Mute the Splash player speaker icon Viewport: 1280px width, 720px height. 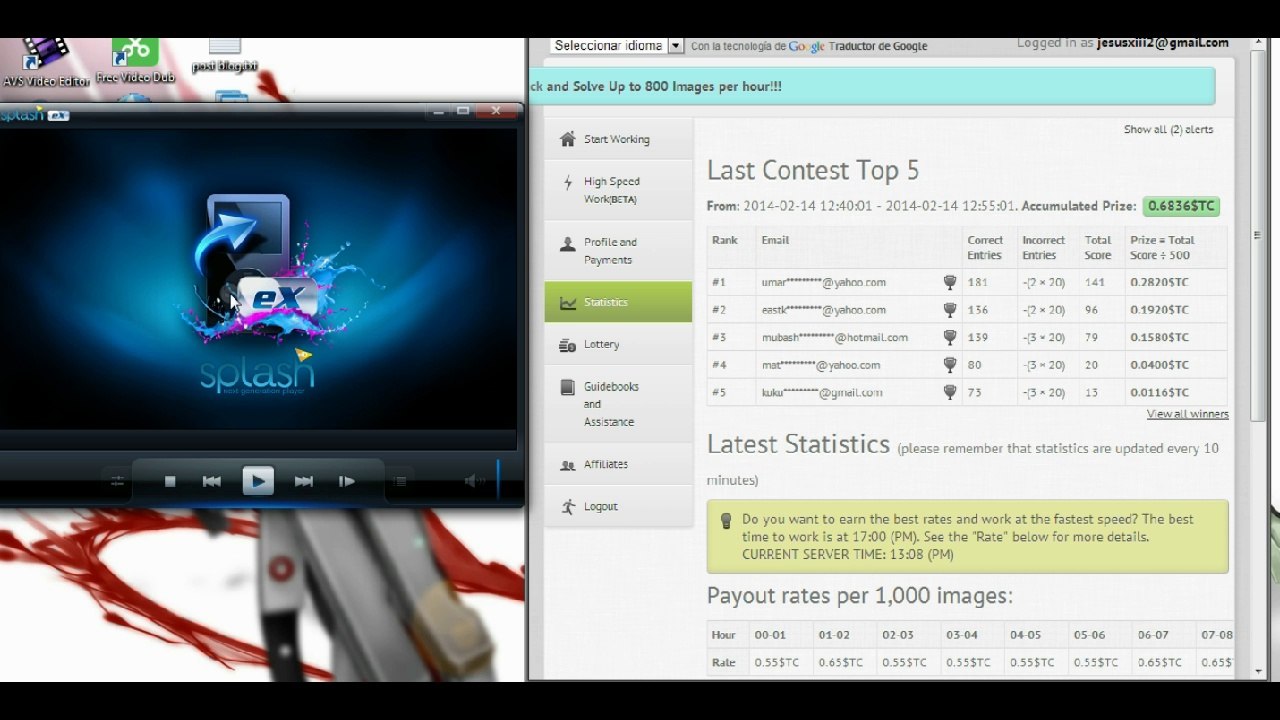[475, 481]
